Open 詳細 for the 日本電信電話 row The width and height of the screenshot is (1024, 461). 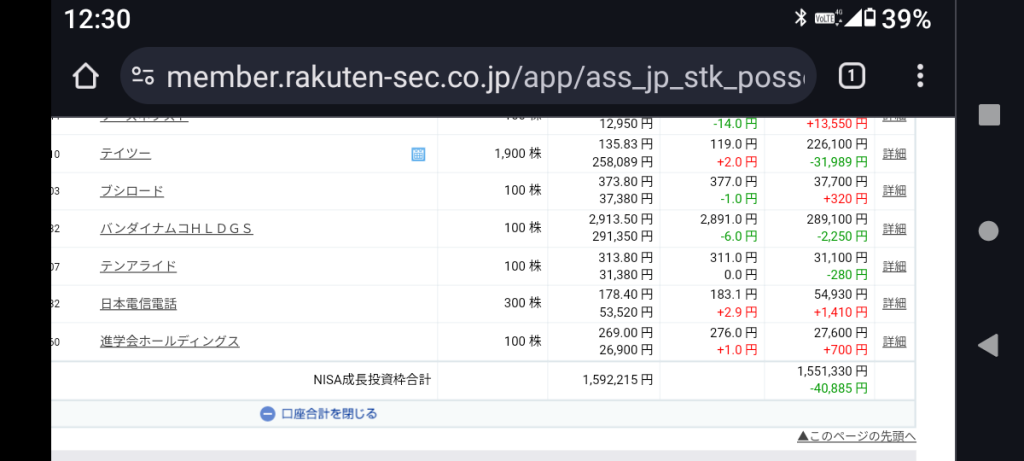(x=894, y=304)
